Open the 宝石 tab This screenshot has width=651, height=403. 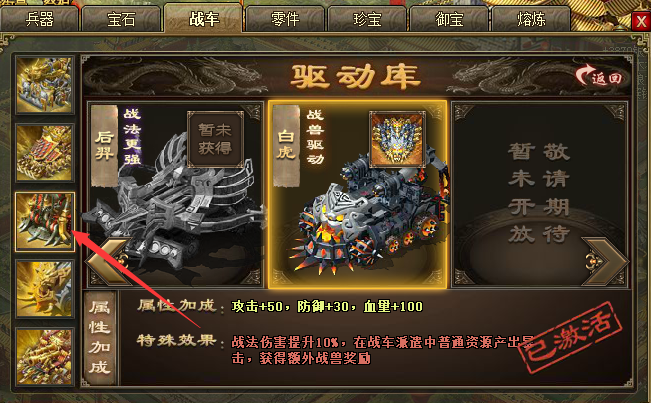121,19
